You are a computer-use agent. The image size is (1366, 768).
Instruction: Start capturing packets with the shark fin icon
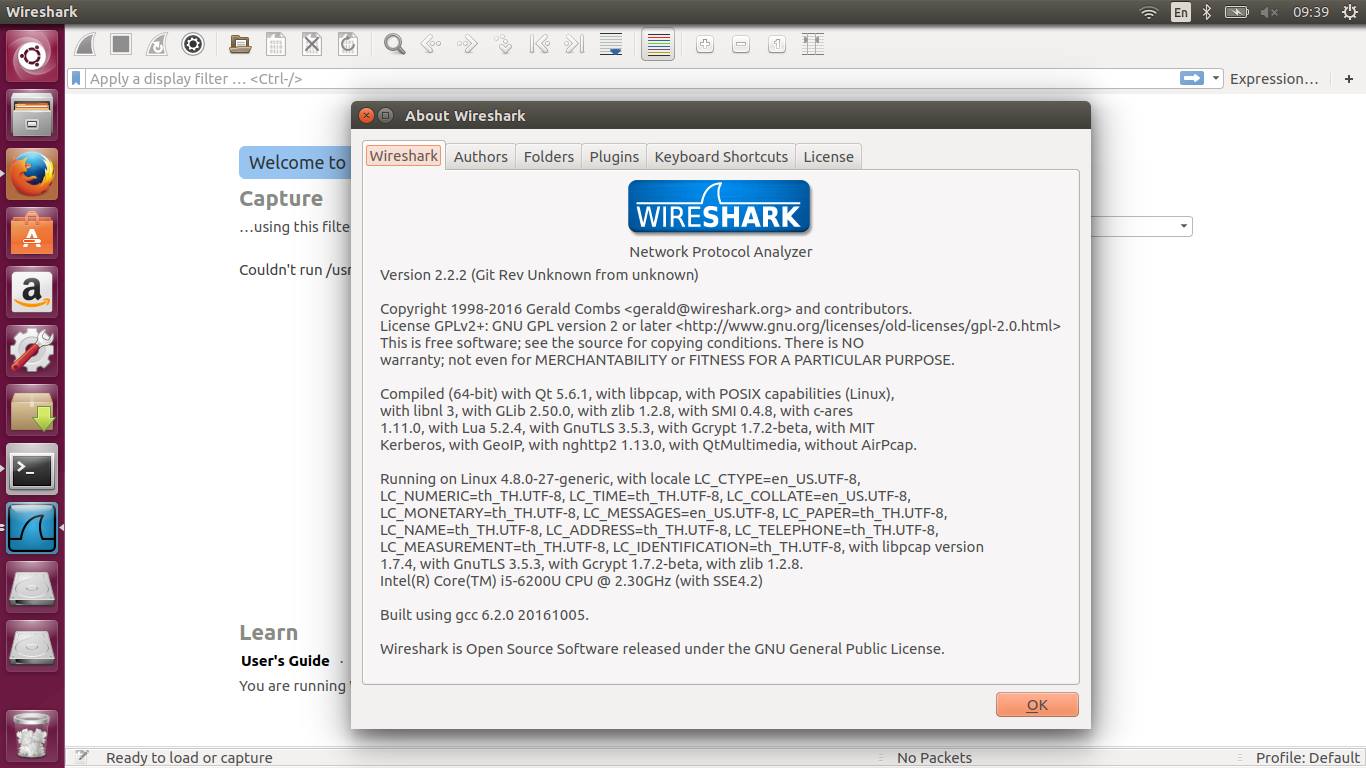point(86,44)
